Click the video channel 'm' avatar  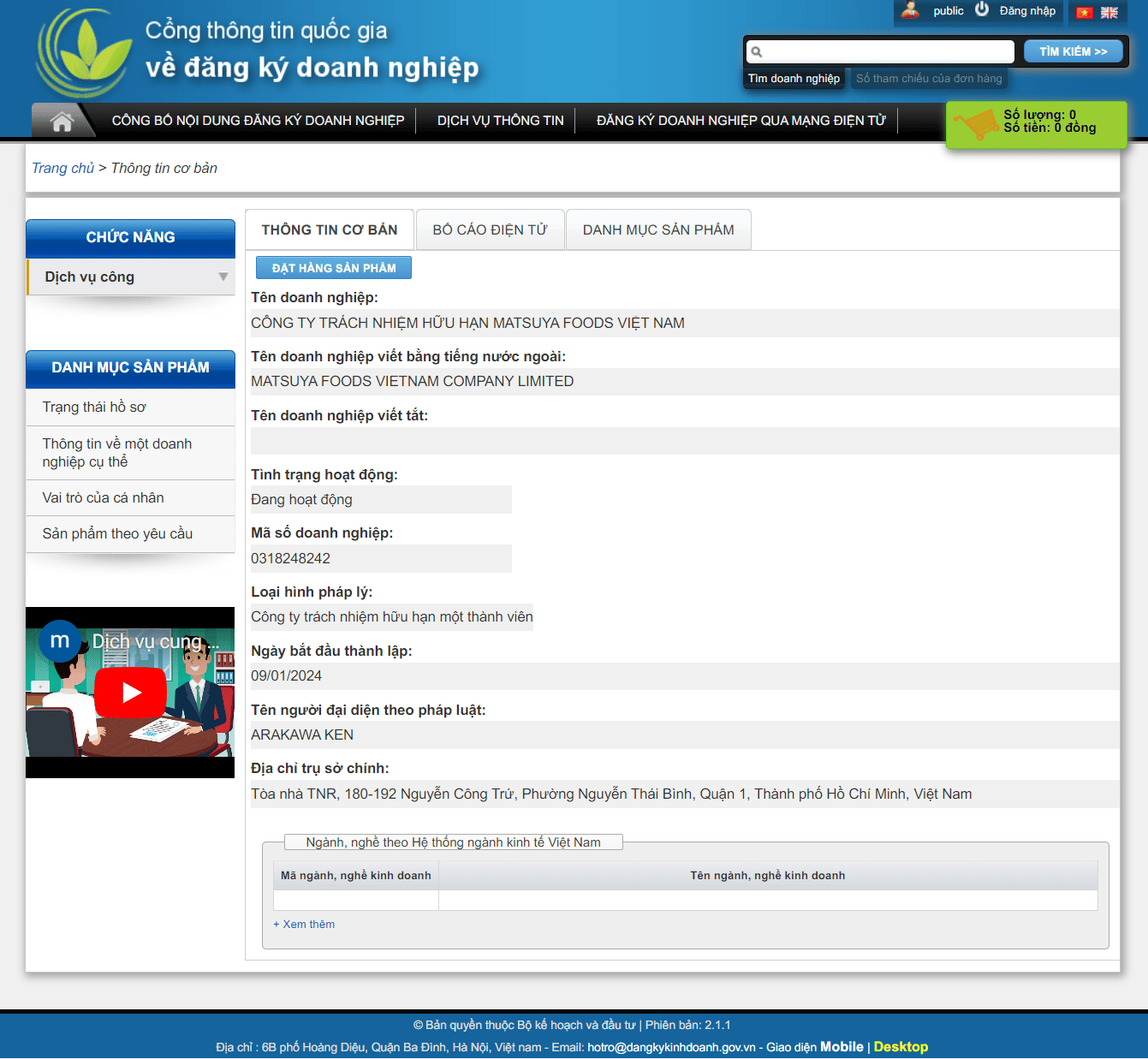60,640
